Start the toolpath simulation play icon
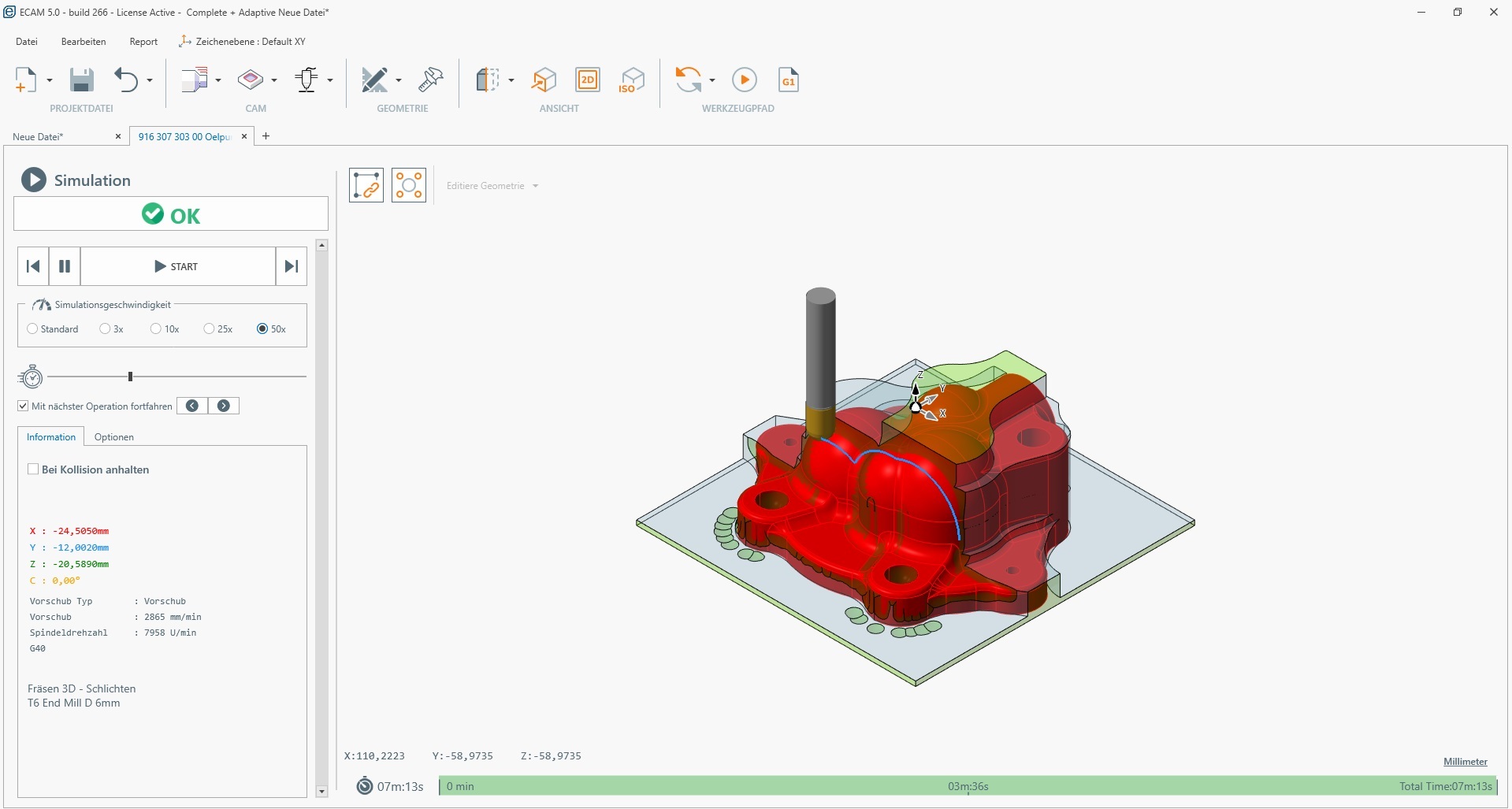This screenshot has width=1512, height=809. (744, 80)
